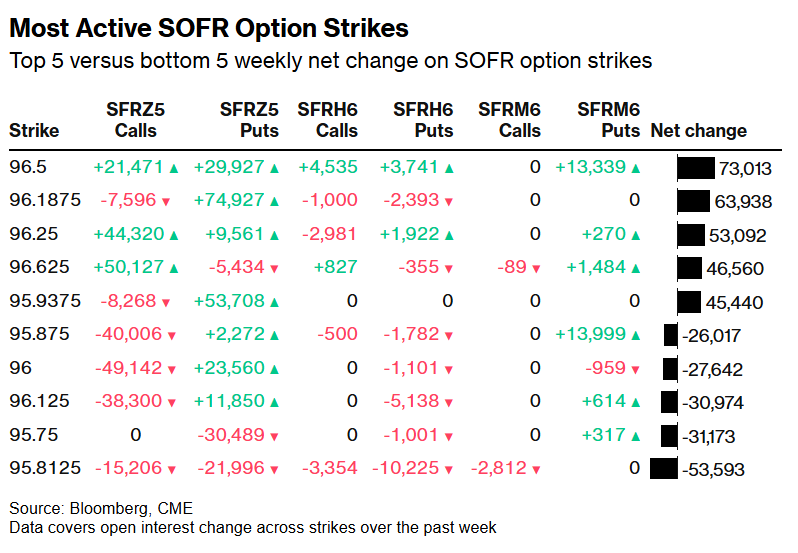The width and height of the screenshot is (798, 553).
Task: Click the Net change column header
Action: tap(698, 131)
